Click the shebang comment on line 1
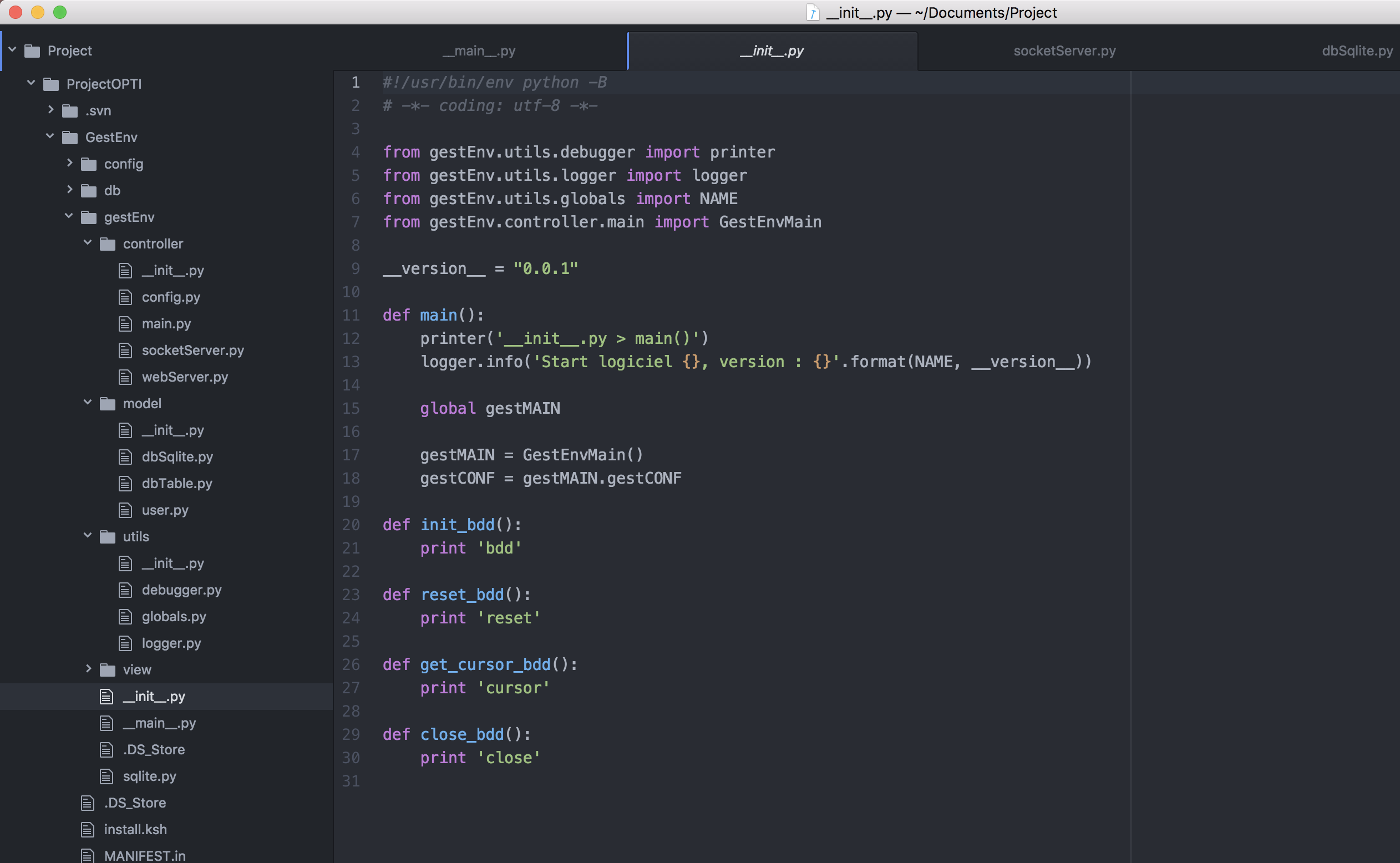 coord(495,82)
